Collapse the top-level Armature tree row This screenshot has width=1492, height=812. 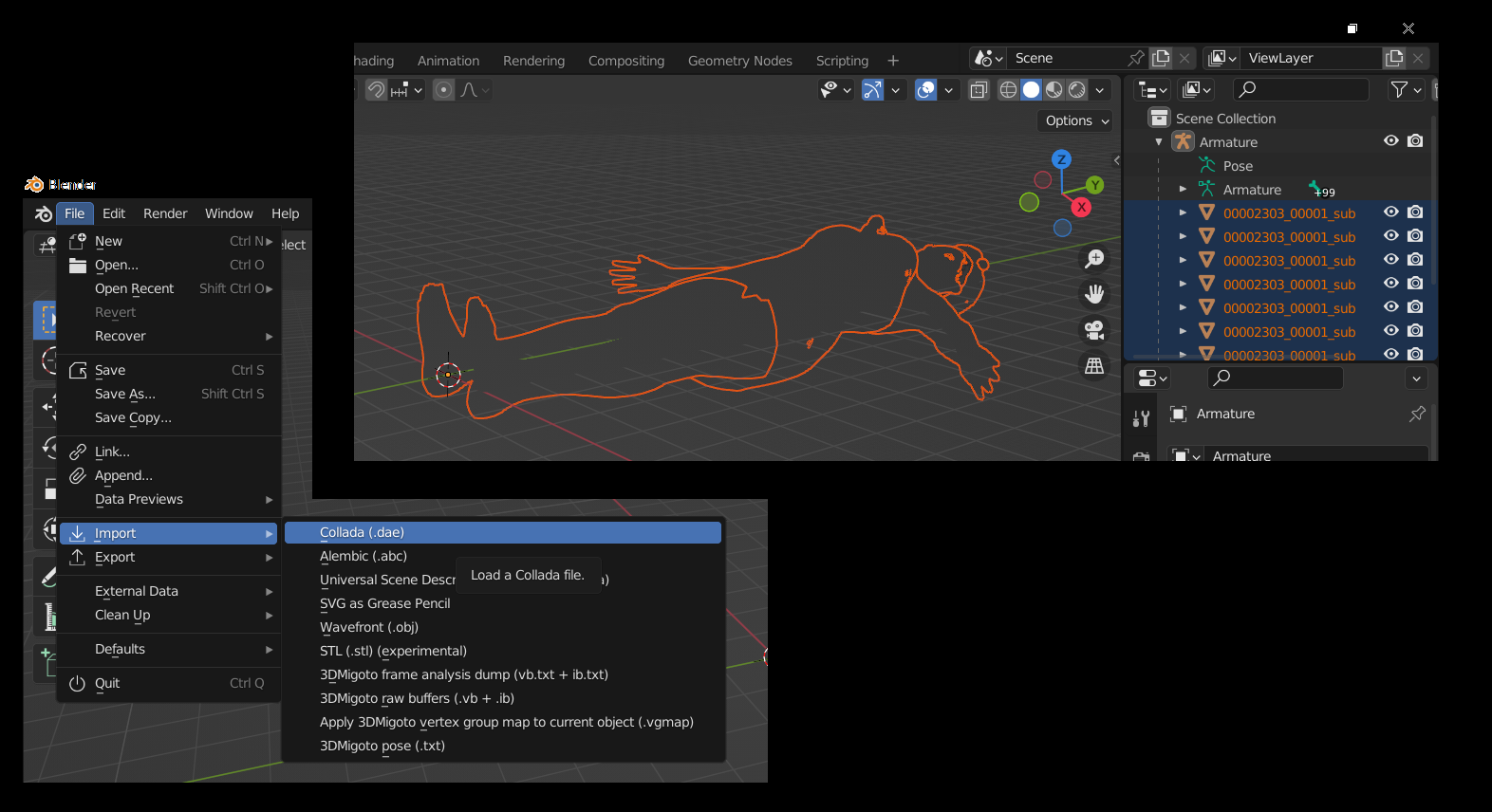pyautogui.click(x=1159, y=142)
